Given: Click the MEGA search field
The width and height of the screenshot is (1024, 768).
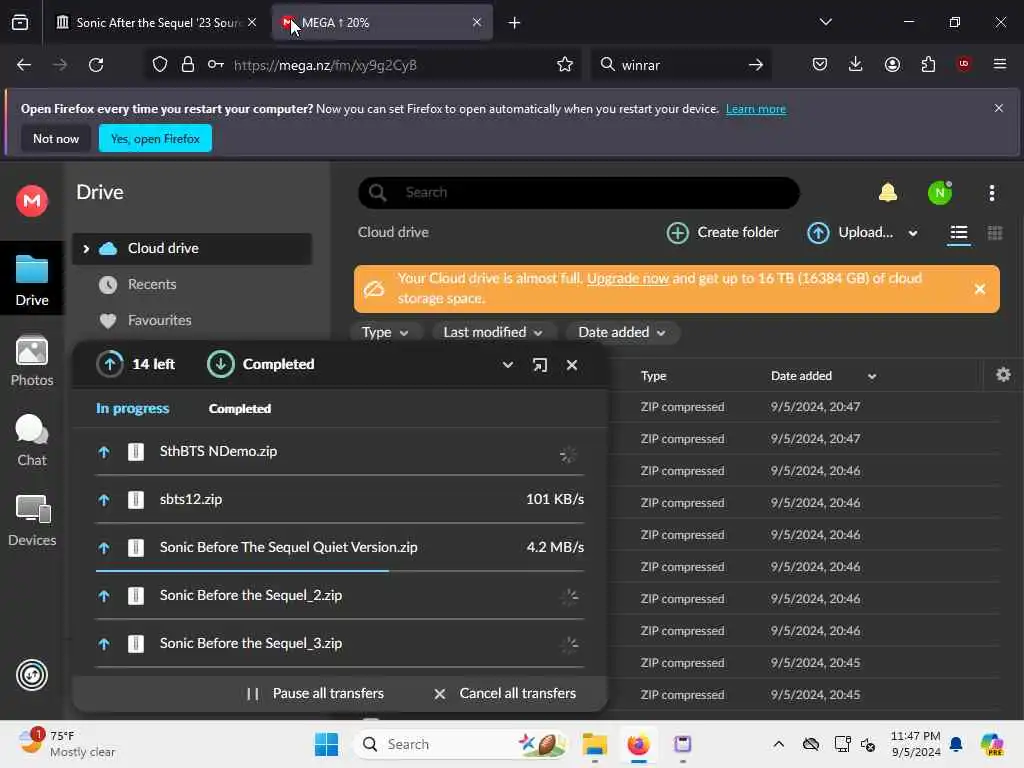Looking at the screenshot, I should 579,193.
